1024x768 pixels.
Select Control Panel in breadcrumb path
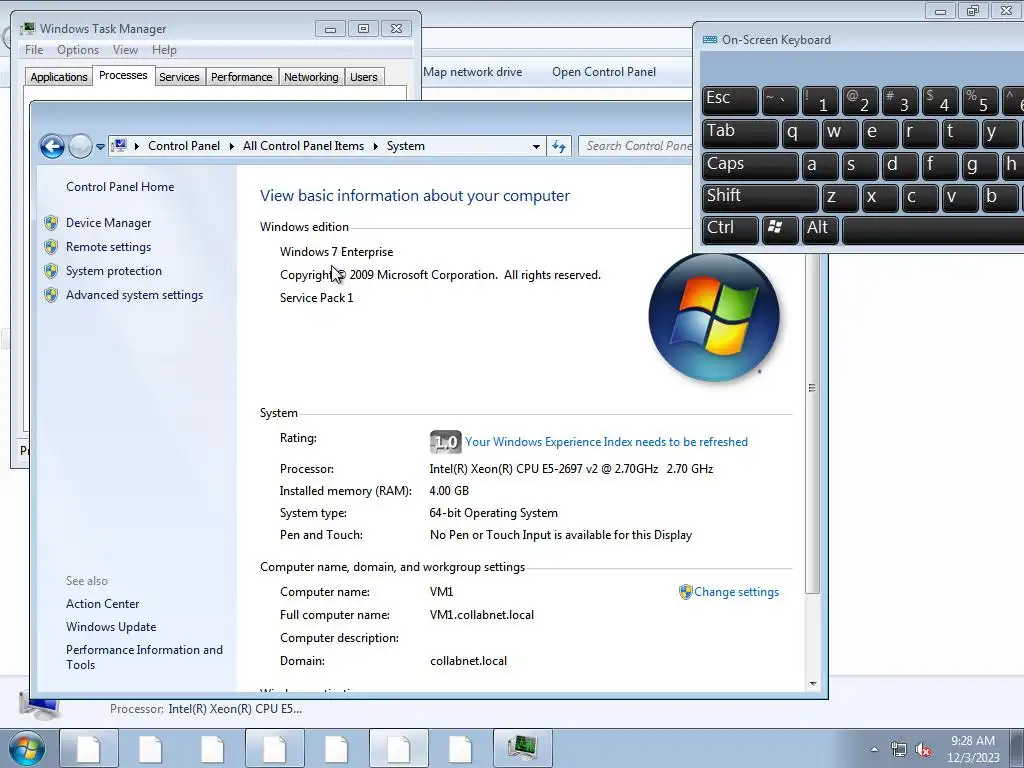(x=184, y=146)
